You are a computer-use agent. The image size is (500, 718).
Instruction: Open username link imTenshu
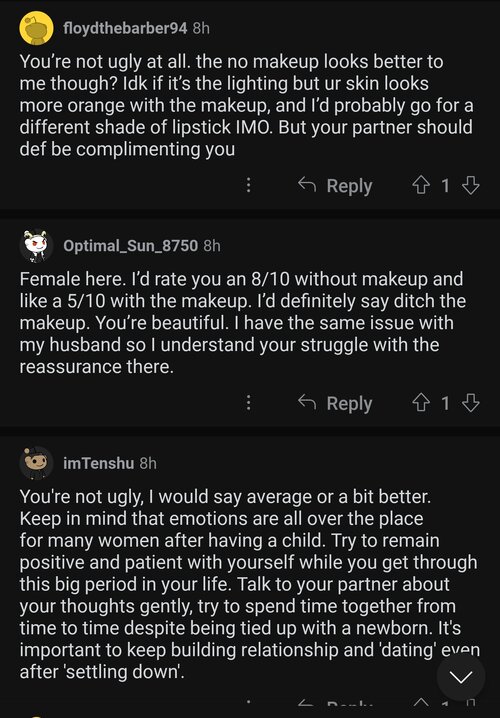tap(98, 463)
